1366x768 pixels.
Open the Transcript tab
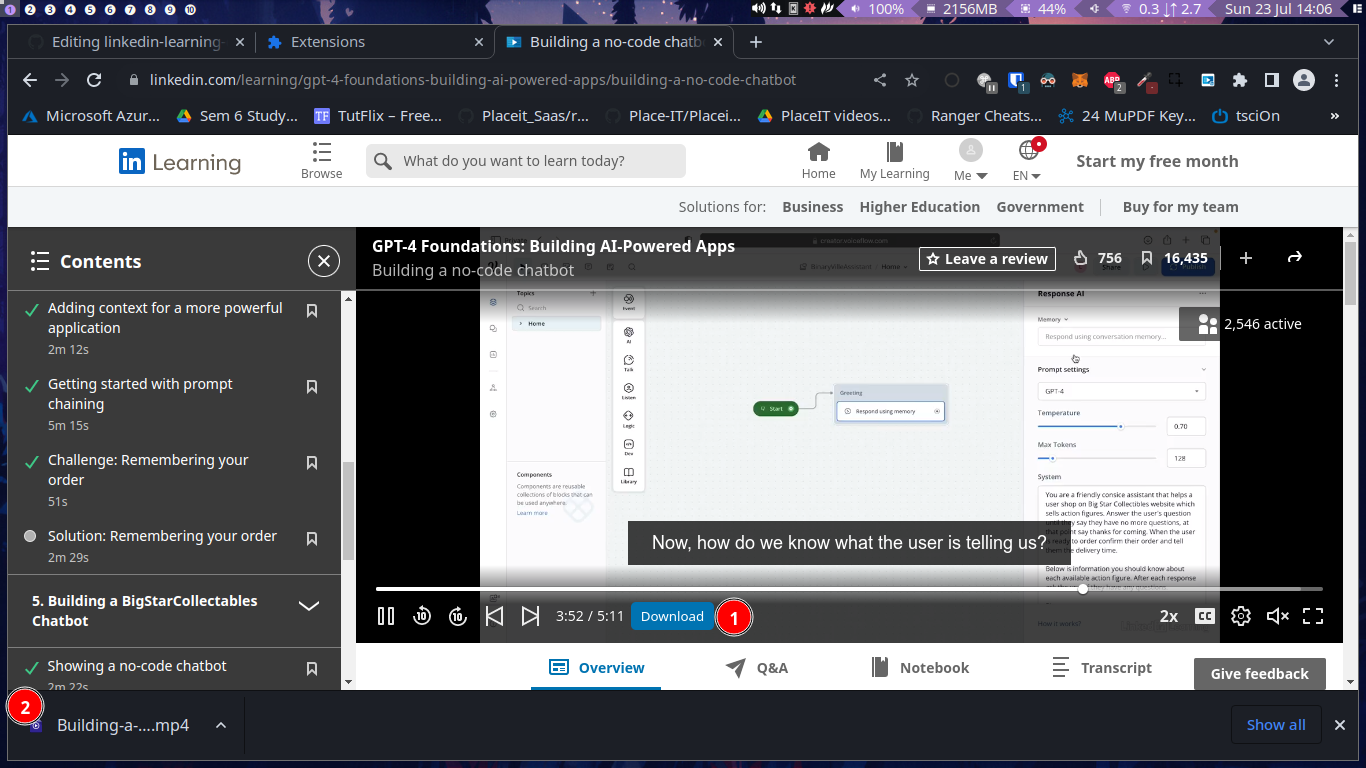click(x=1102, y=668)
